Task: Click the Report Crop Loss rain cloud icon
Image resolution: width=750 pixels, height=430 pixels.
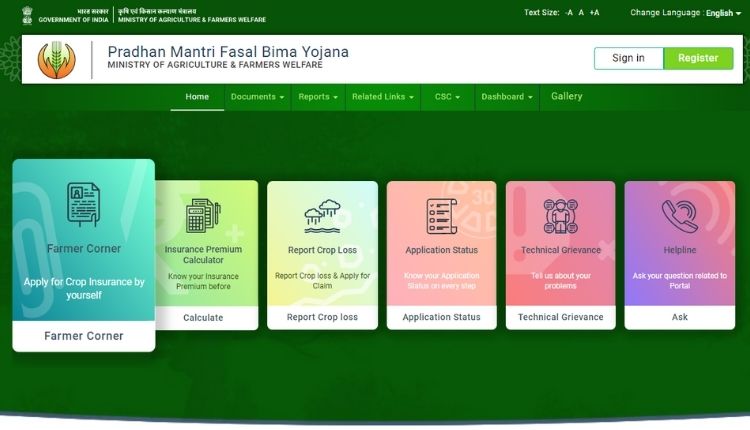Action: click(x=322, y=216)
